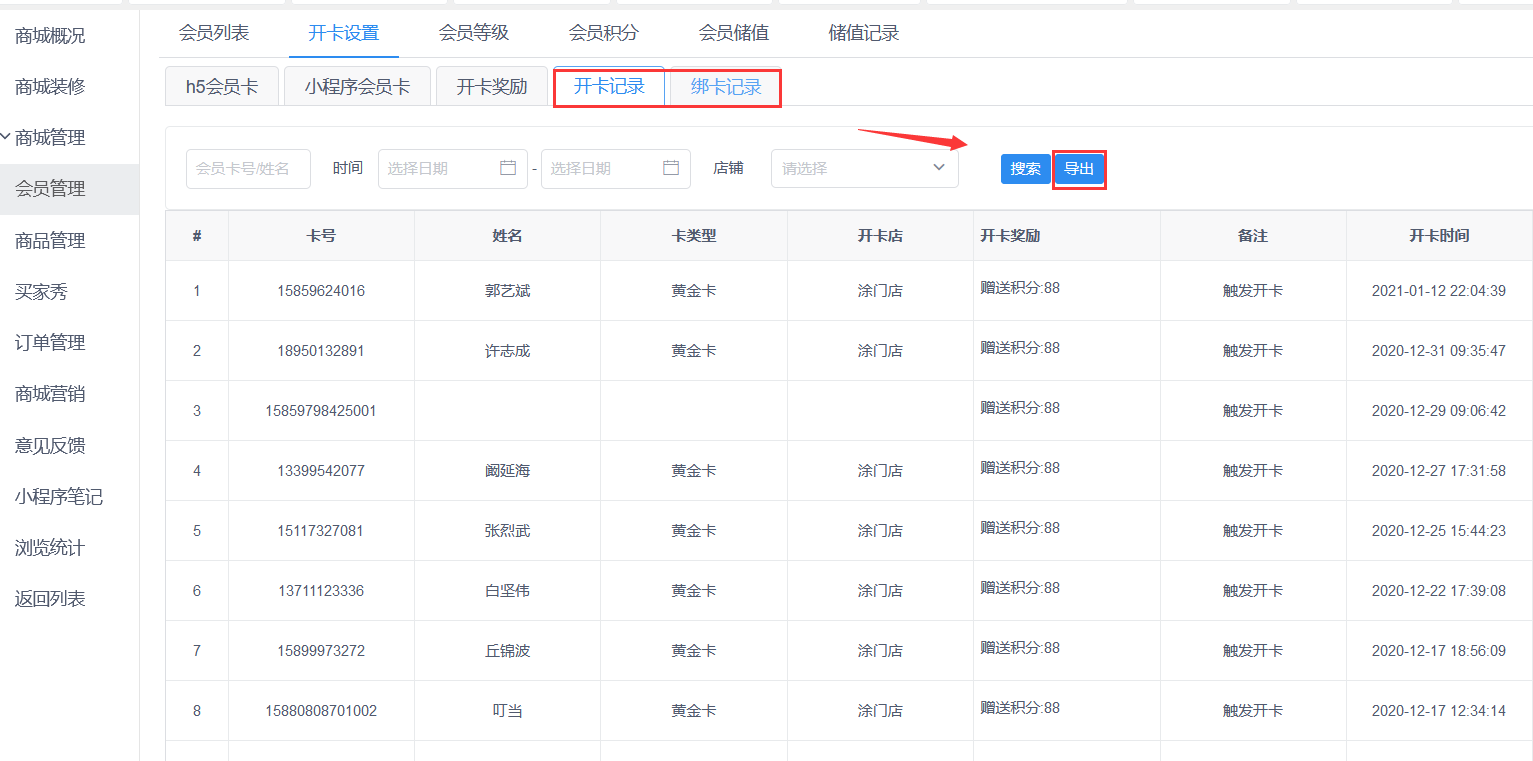The height and width of the screenshot is (761, 1533).
Task: Go to 商城概况 in the sidebar
Action: point(50,36)
